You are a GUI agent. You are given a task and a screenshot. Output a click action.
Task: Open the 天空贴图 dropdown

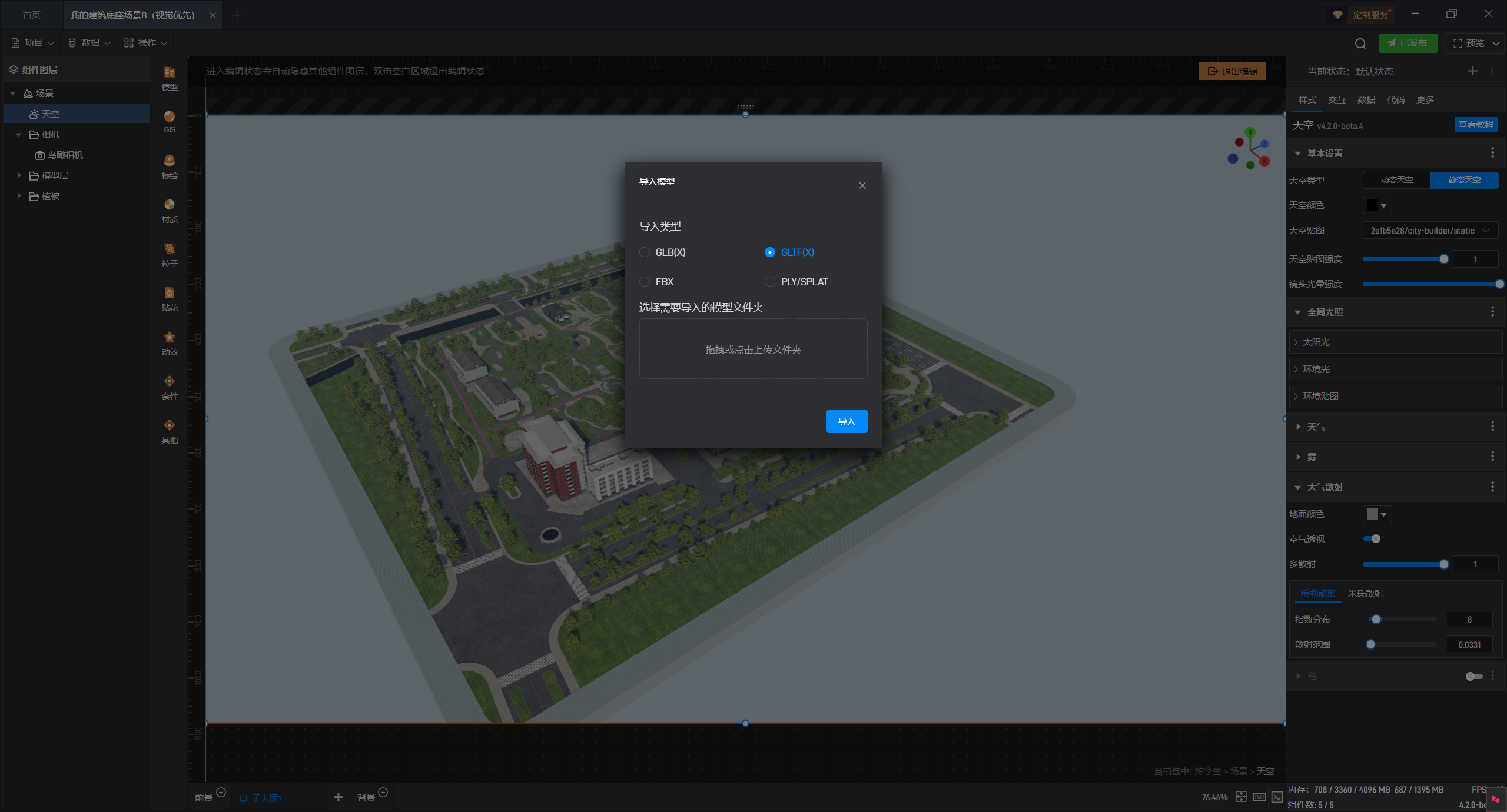click(1430, 231)
